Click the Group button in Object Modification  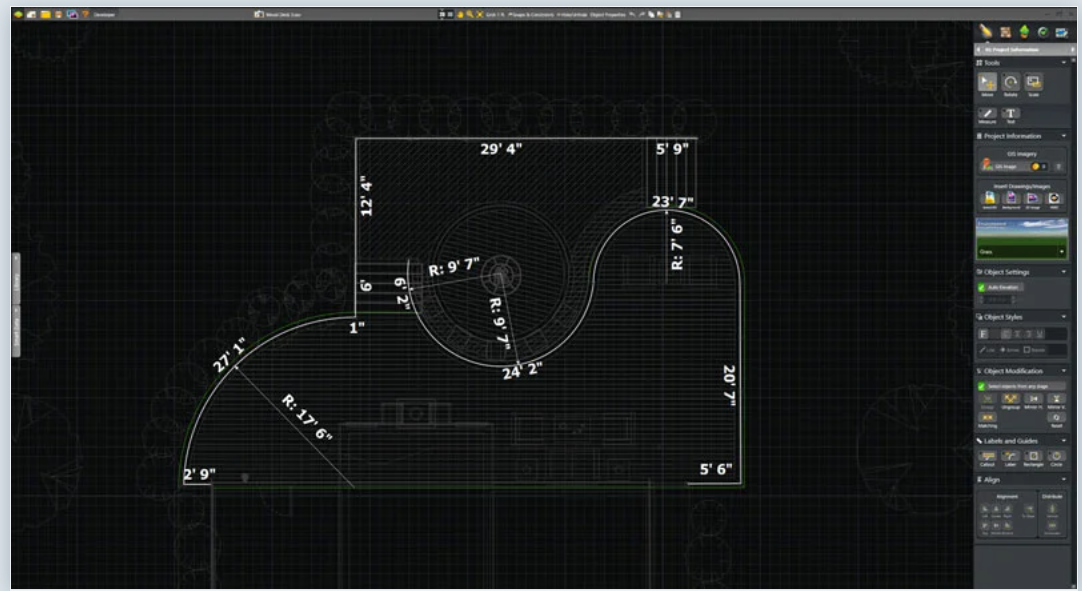click(987, 401)
